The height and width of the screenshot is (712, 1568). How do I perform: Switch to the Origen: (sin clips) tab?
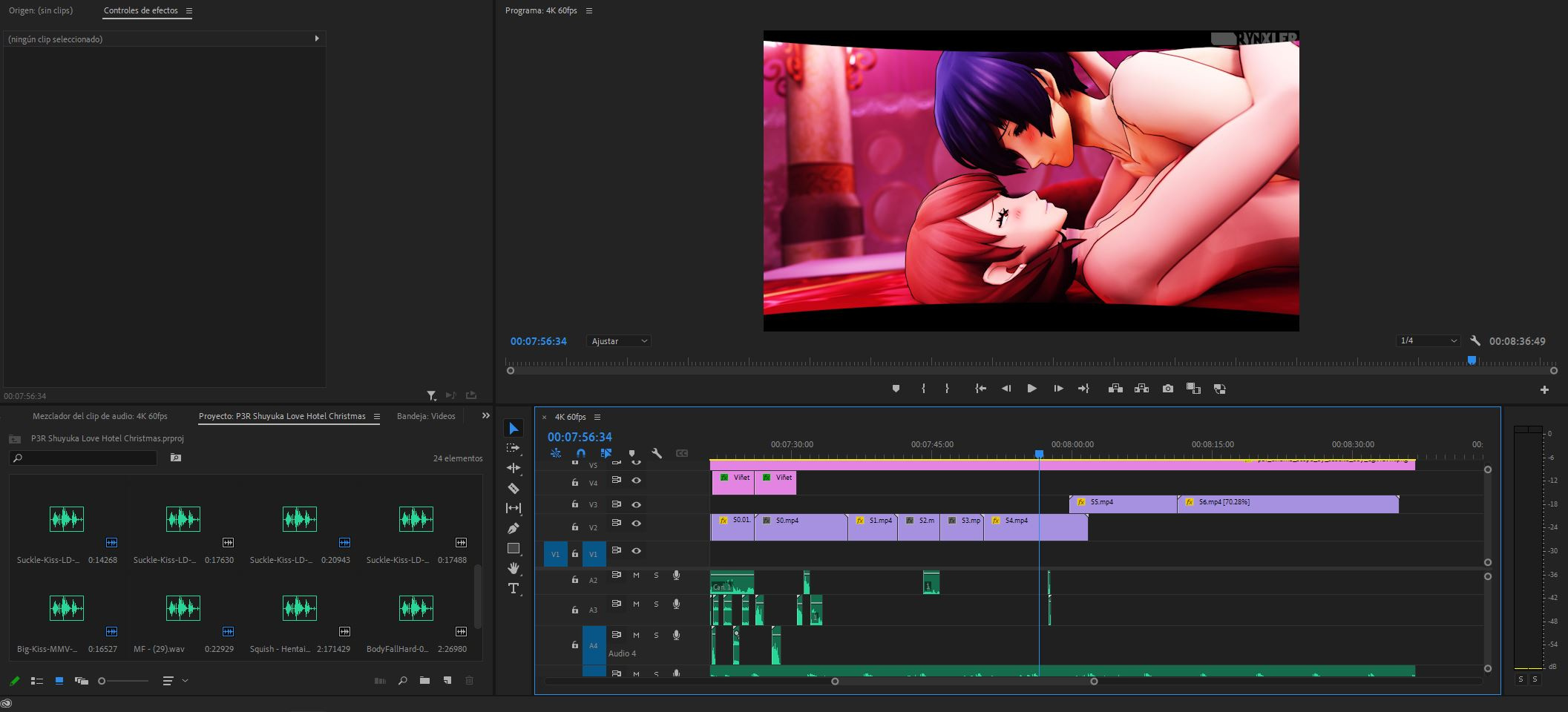coord(41,11)
